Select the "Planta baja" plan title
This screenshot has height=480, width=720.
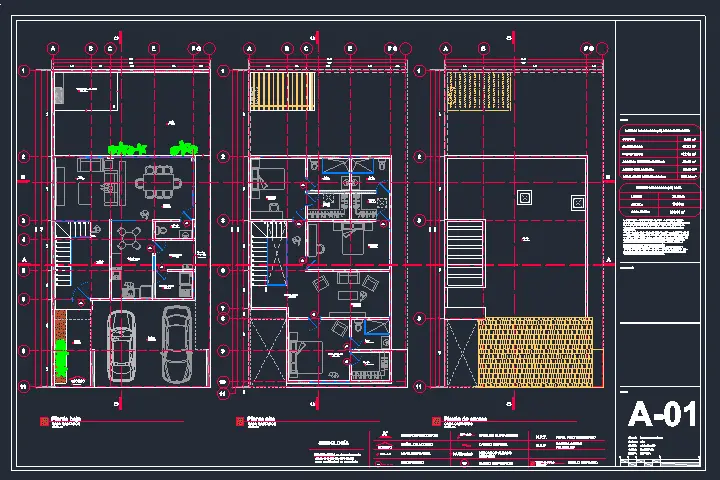(x=66, y=418)
